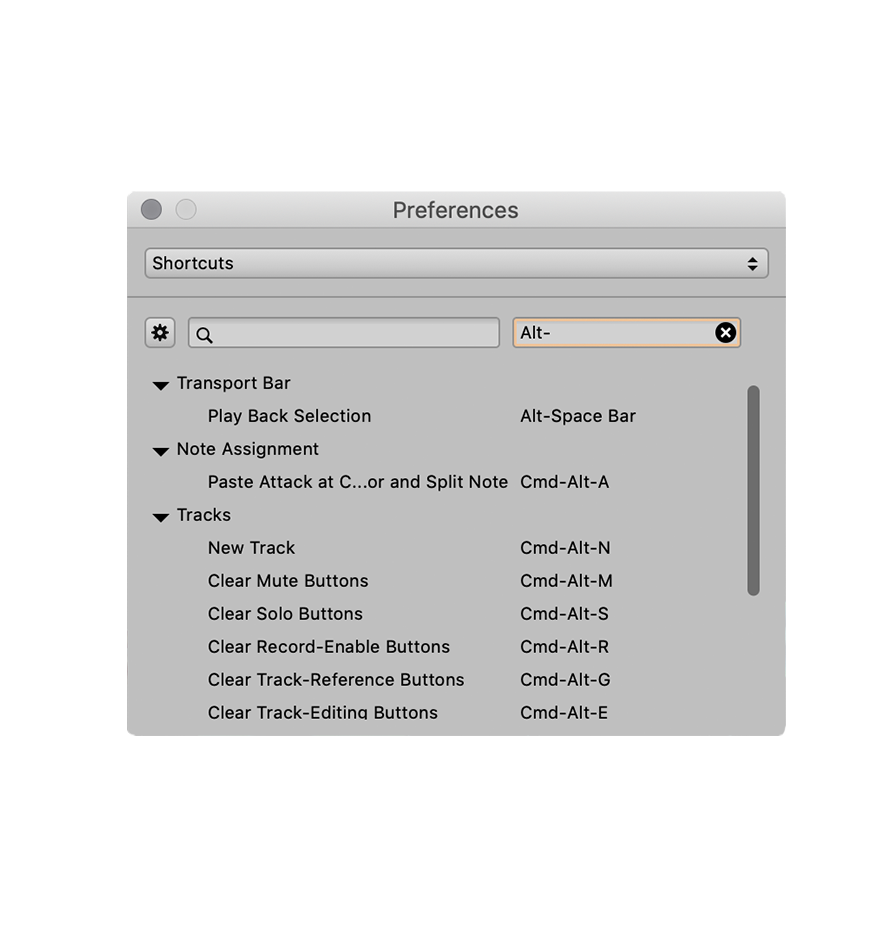The image size is (893, 945).
Task: Collapse the Note Assignment section
Action: point(160,451)
